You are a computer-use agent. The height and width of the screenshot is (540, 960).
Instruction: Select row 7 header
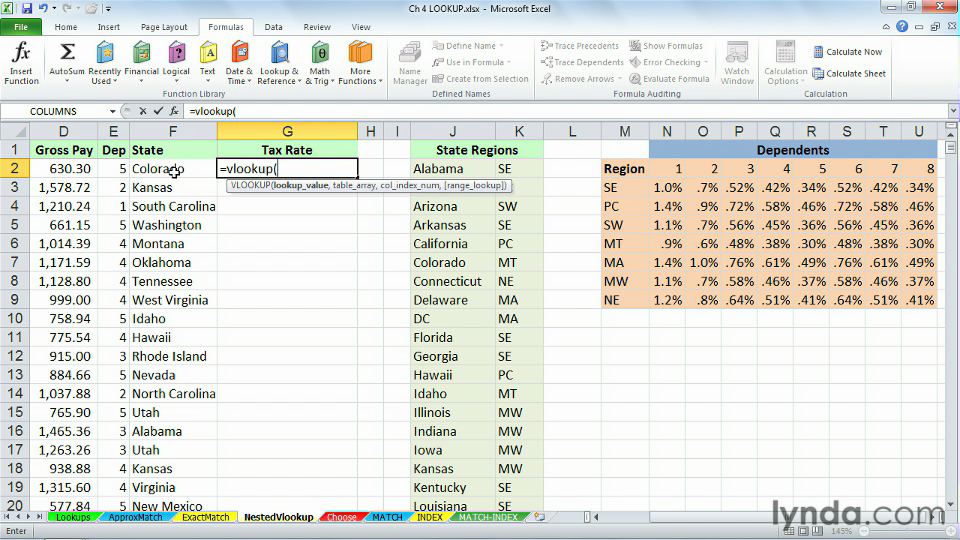pyautogui.click(x=15, y=263)
